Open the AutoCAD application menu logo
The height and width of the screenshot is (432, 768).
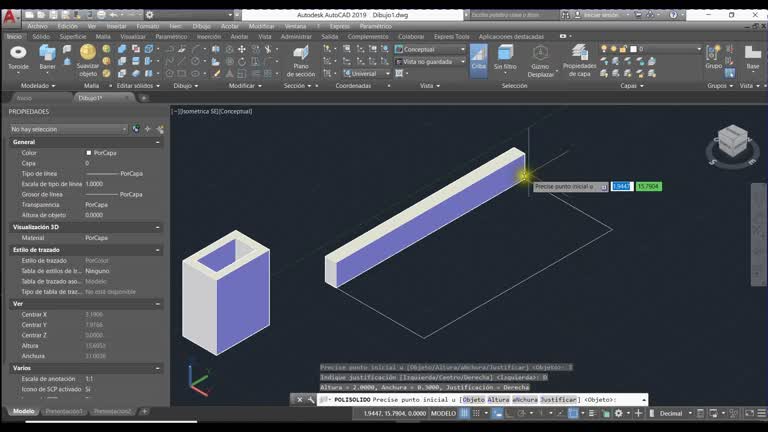[10, 17]
